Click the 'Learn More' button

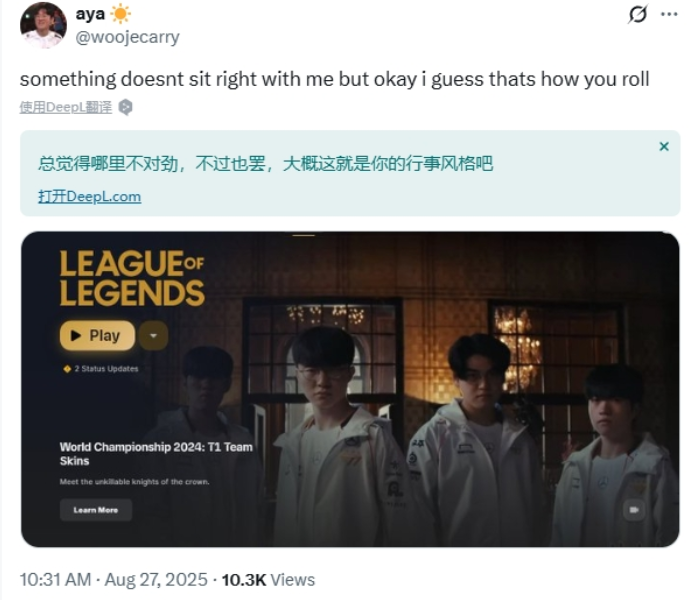[96, 510]
